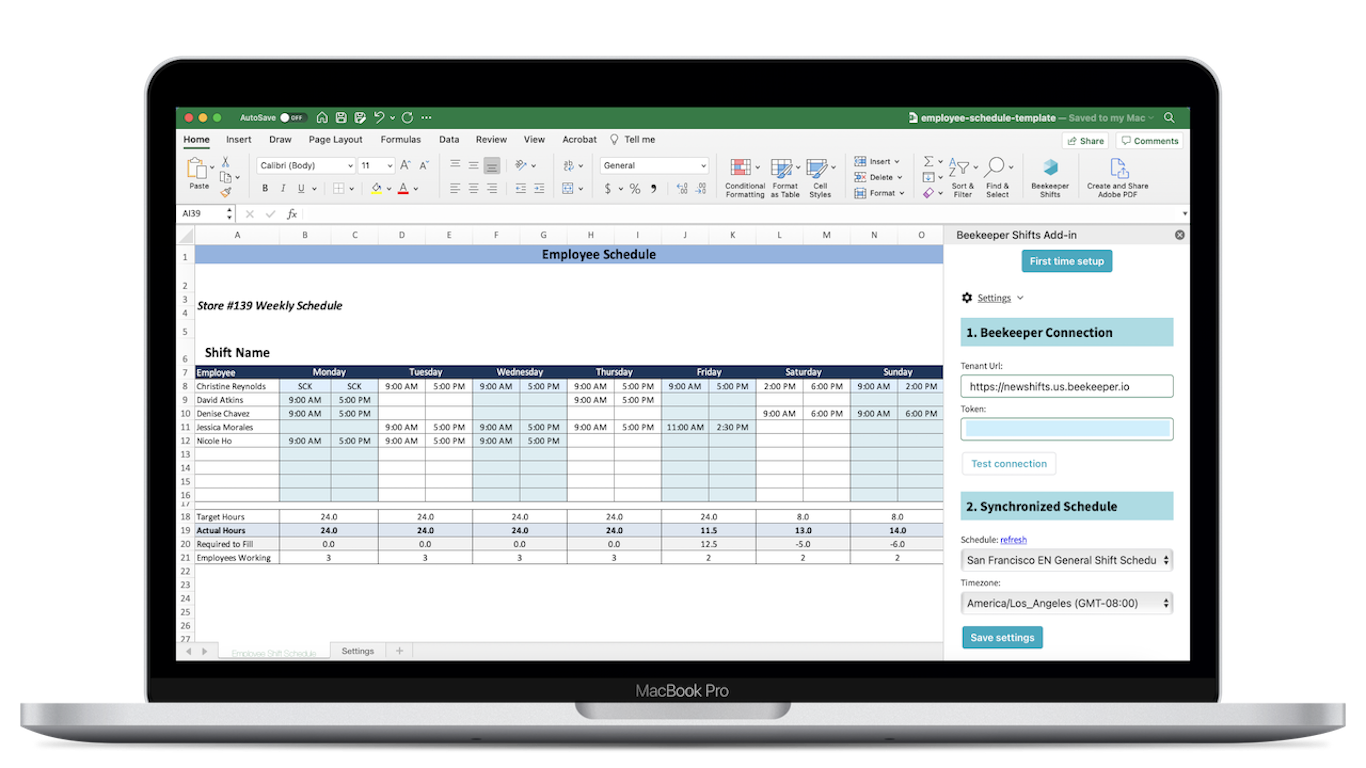Click the Currency dollar format icon
Image resolution: width=1366 pixels, height=768 pixels.
pos(608,188)
